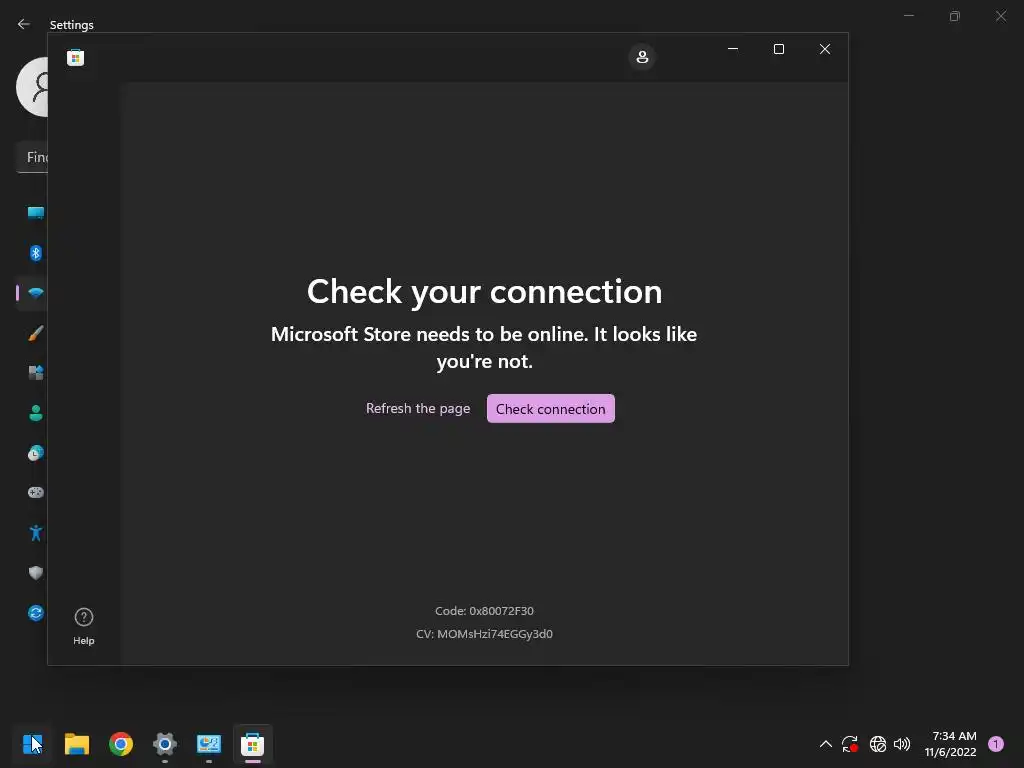This screenshot has height=768, width=1024.
Task: Open volume speaker icon in tray
Action: coord(902,744)
